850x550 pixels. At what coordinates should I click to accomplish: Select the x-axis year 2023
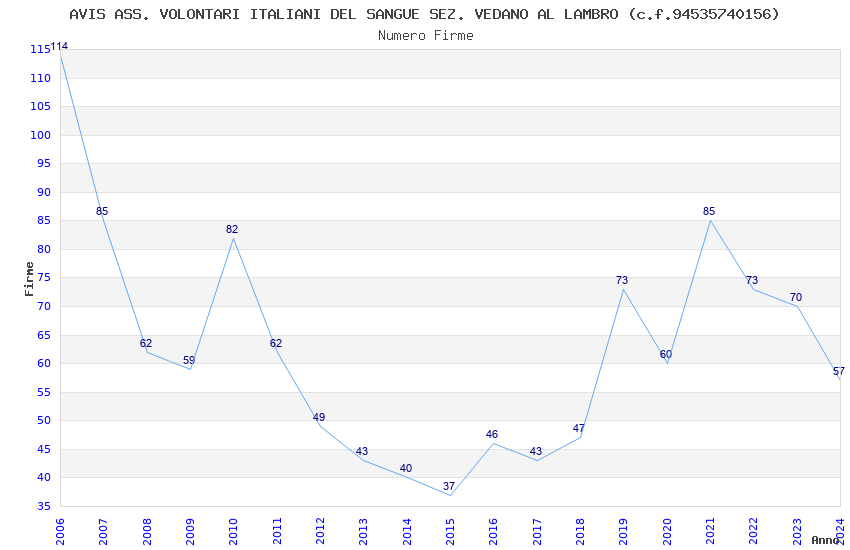(797, 532)
